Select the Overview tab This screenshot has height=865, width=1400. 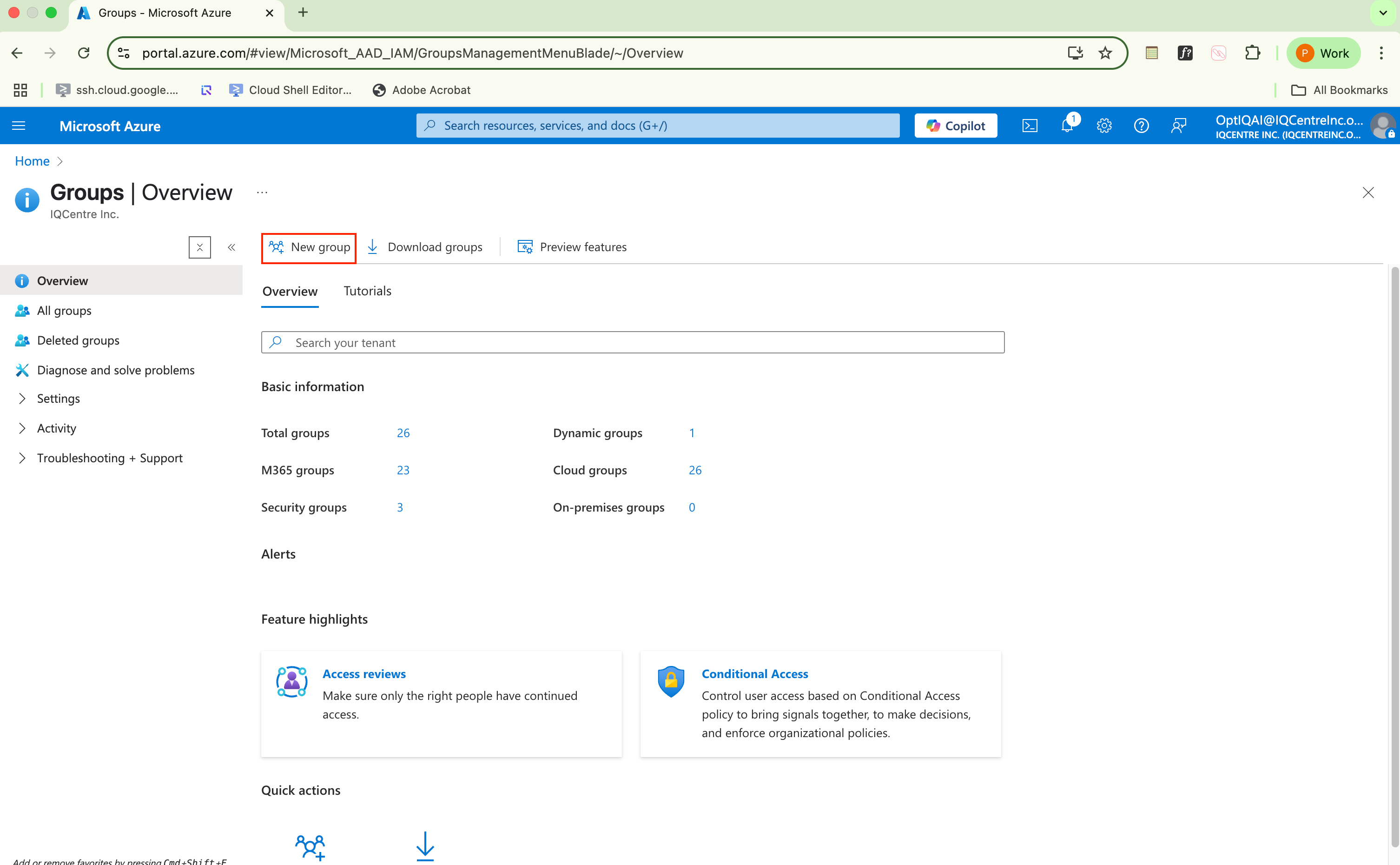click(290, 291)
